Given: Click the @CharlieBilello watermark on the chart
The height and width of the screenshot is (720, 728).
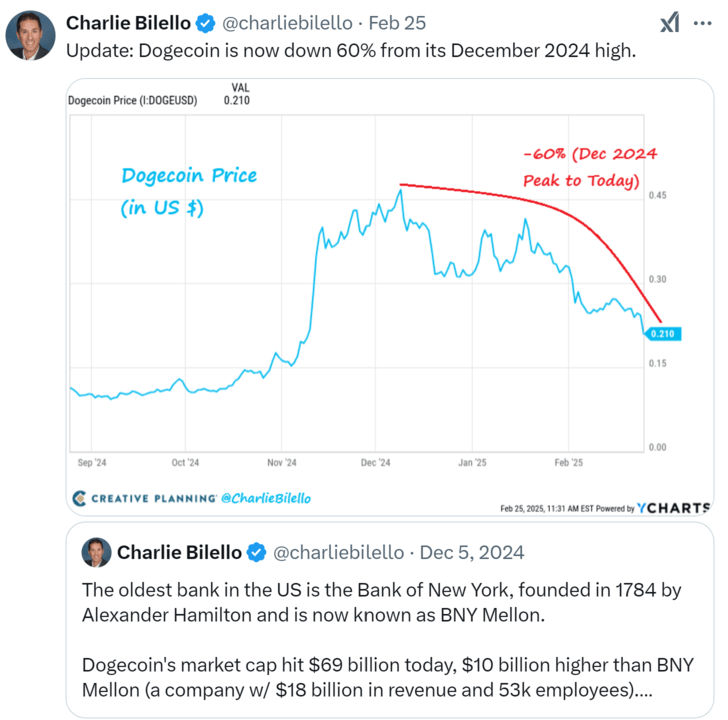Looking at the screenshot, I should [264, 498].
